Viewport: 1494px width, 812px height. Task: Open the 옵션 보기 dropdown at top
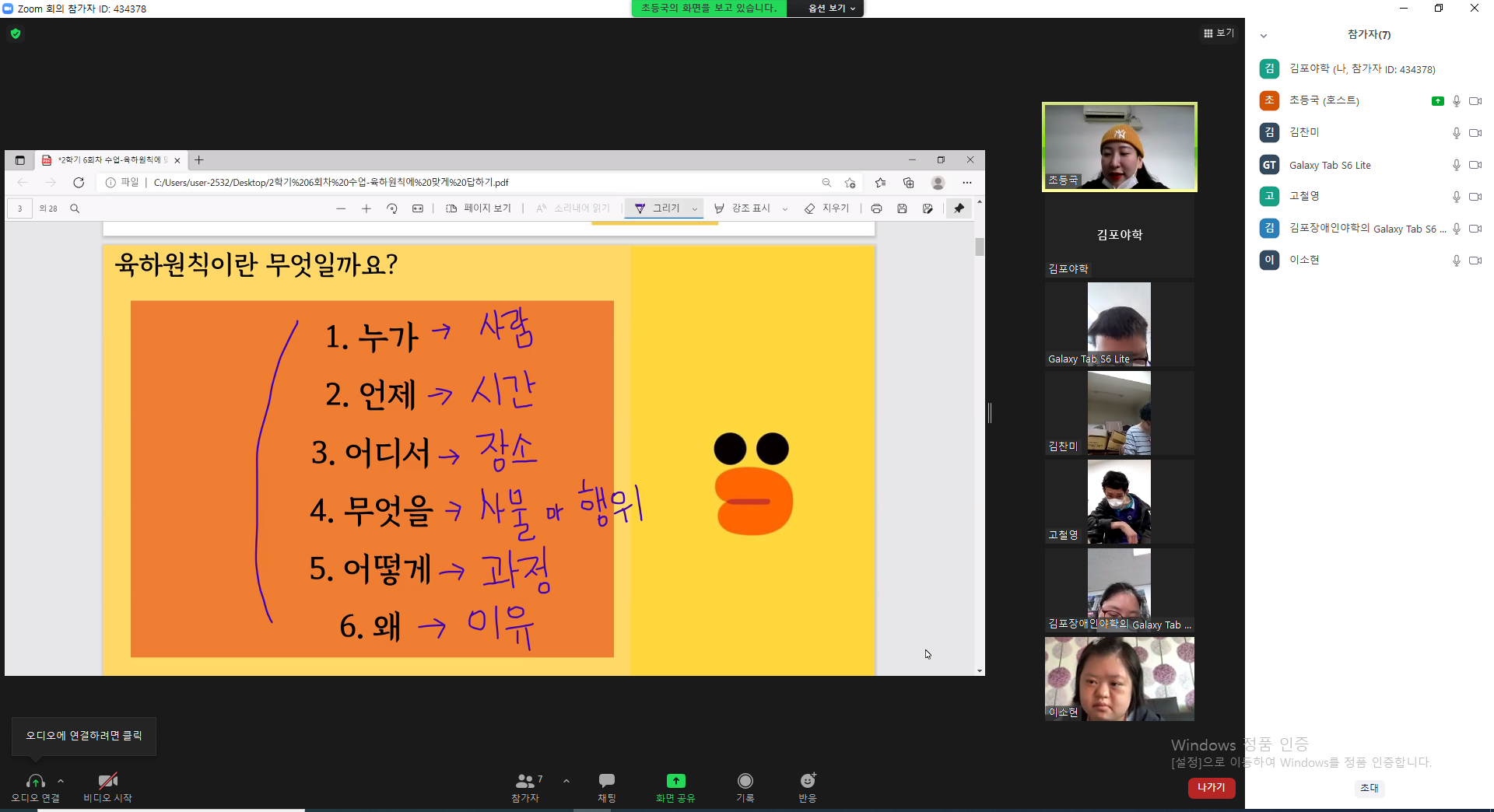pos(831,8)
